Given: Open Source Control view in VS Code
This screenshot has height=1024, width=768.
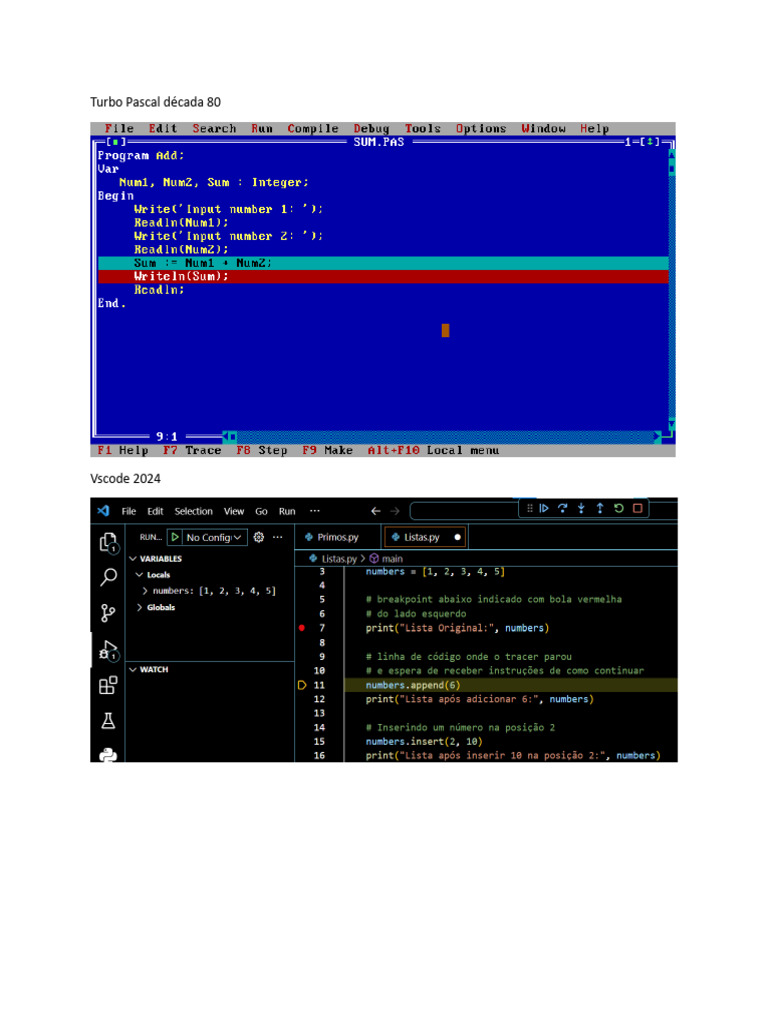Looking at the screenshot, I should pos(108,613).
